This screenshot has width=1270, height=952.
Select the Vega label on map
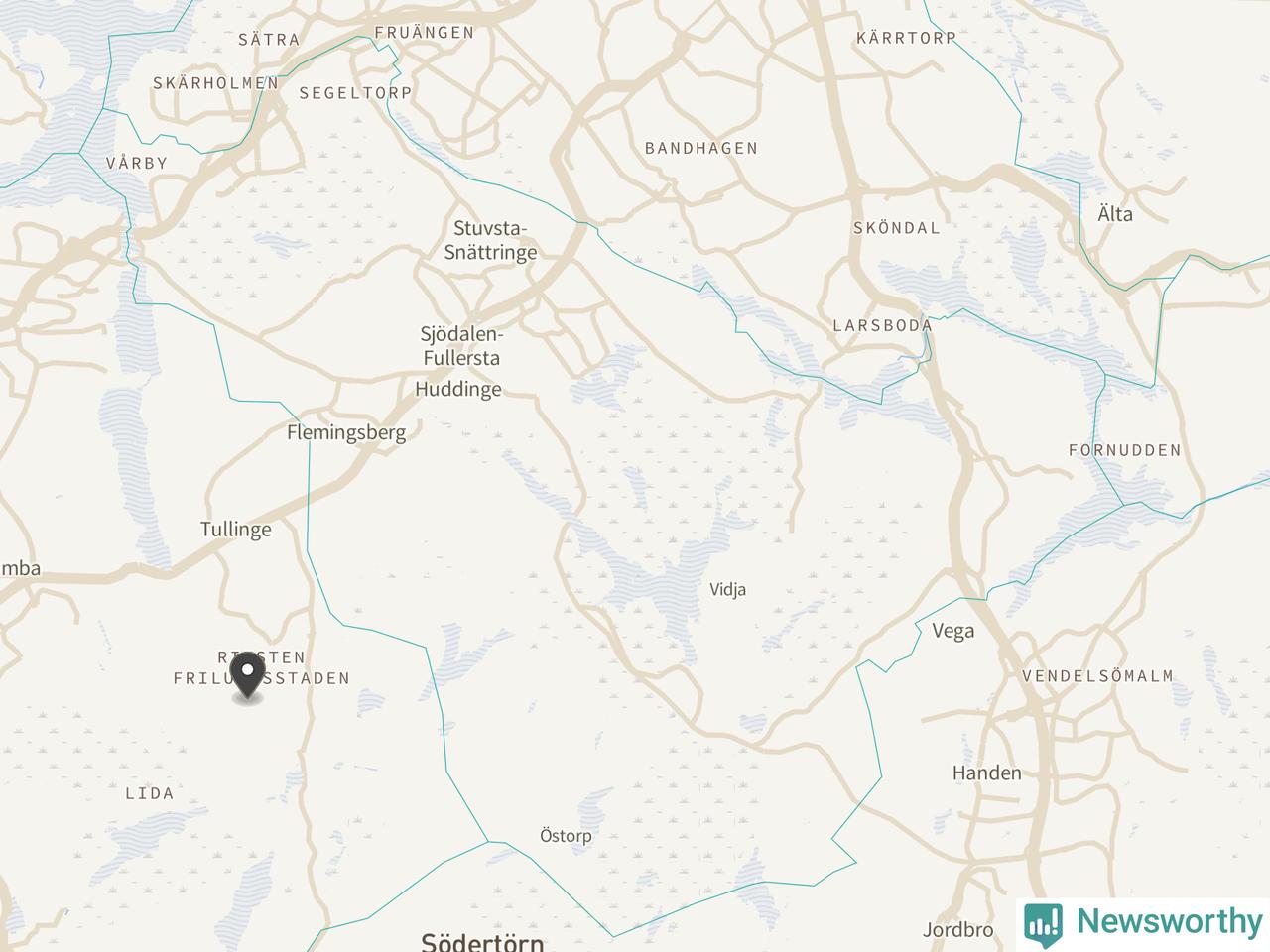[x=953, y=631]
